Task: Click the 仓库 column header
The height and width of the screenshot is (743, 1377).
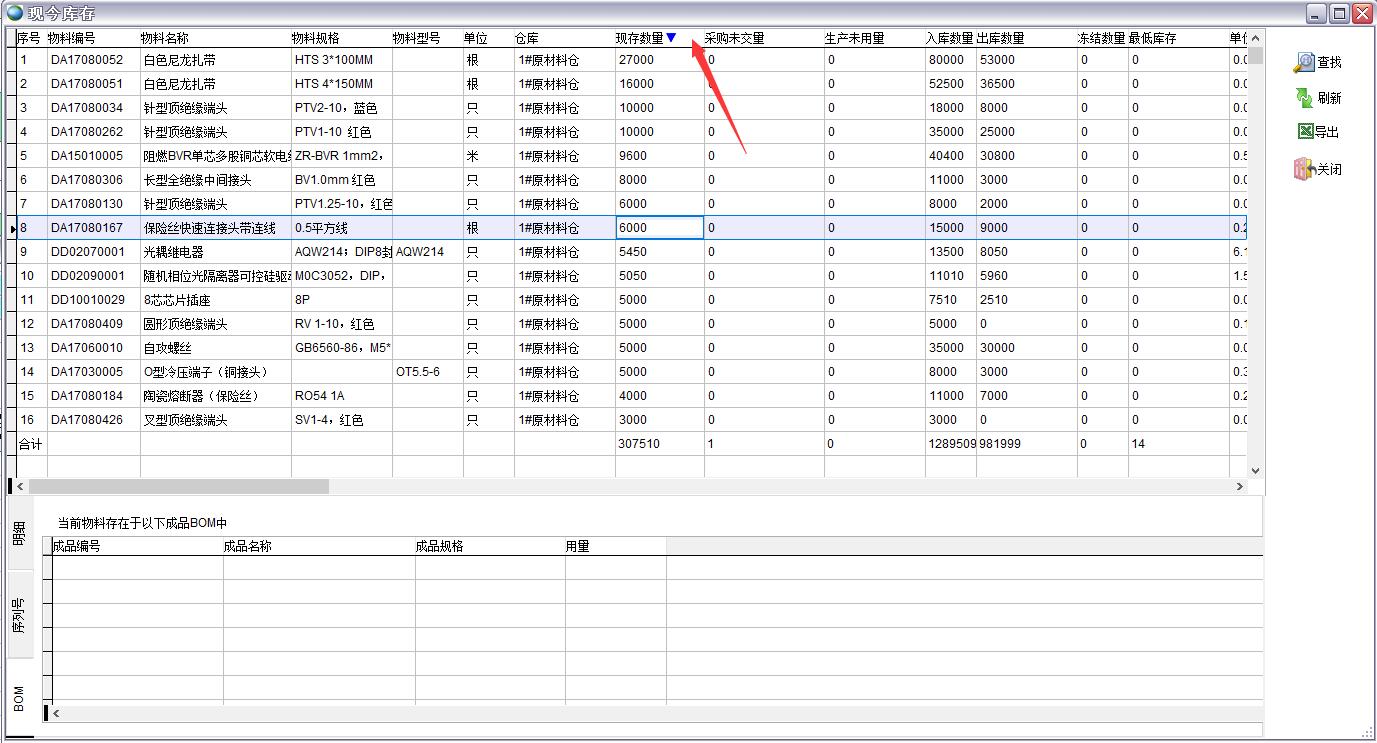Action: point(527,38)
